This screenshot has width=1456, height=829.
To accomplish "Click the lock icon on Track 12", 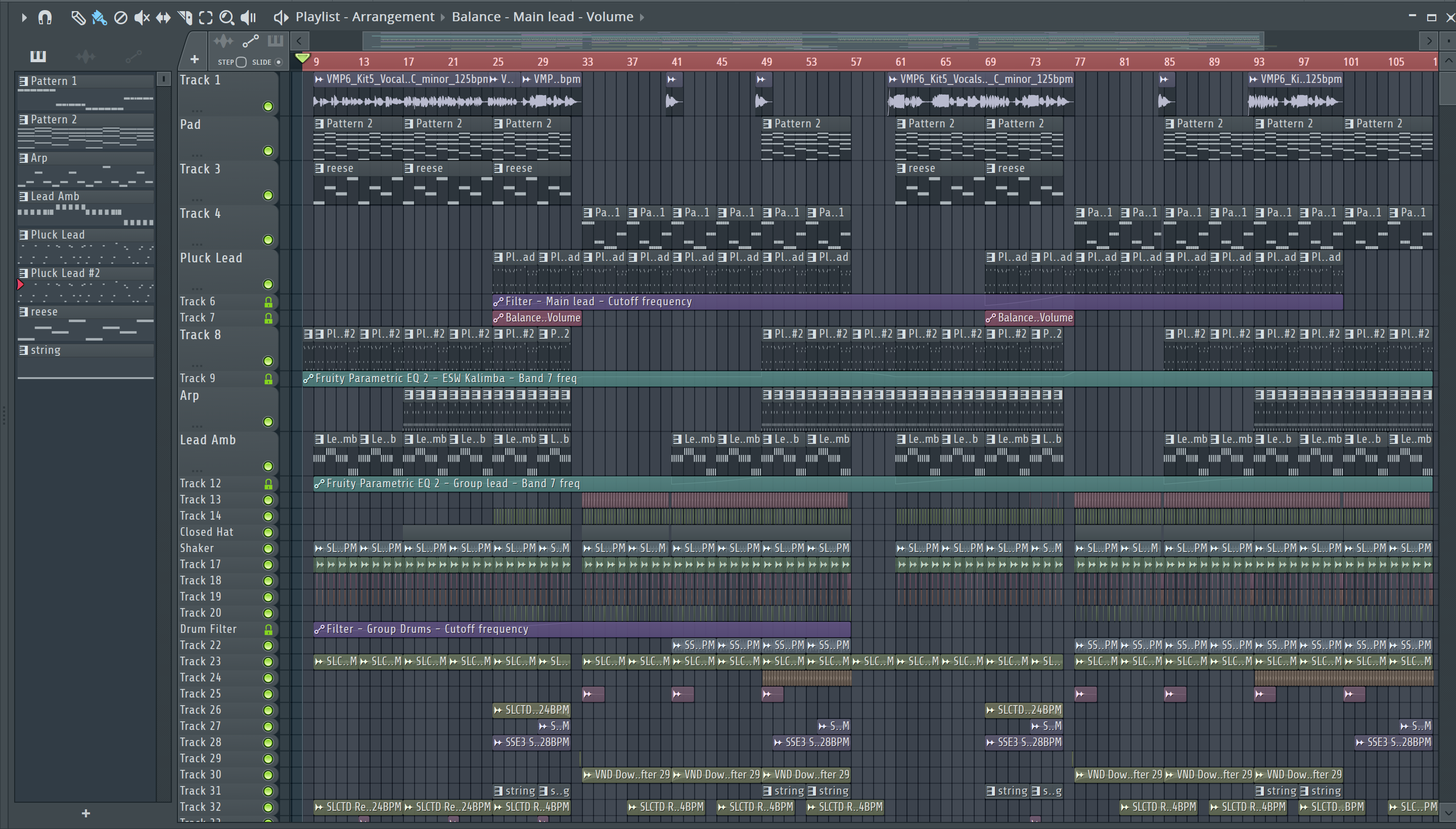I will click(x=268, y=483).
